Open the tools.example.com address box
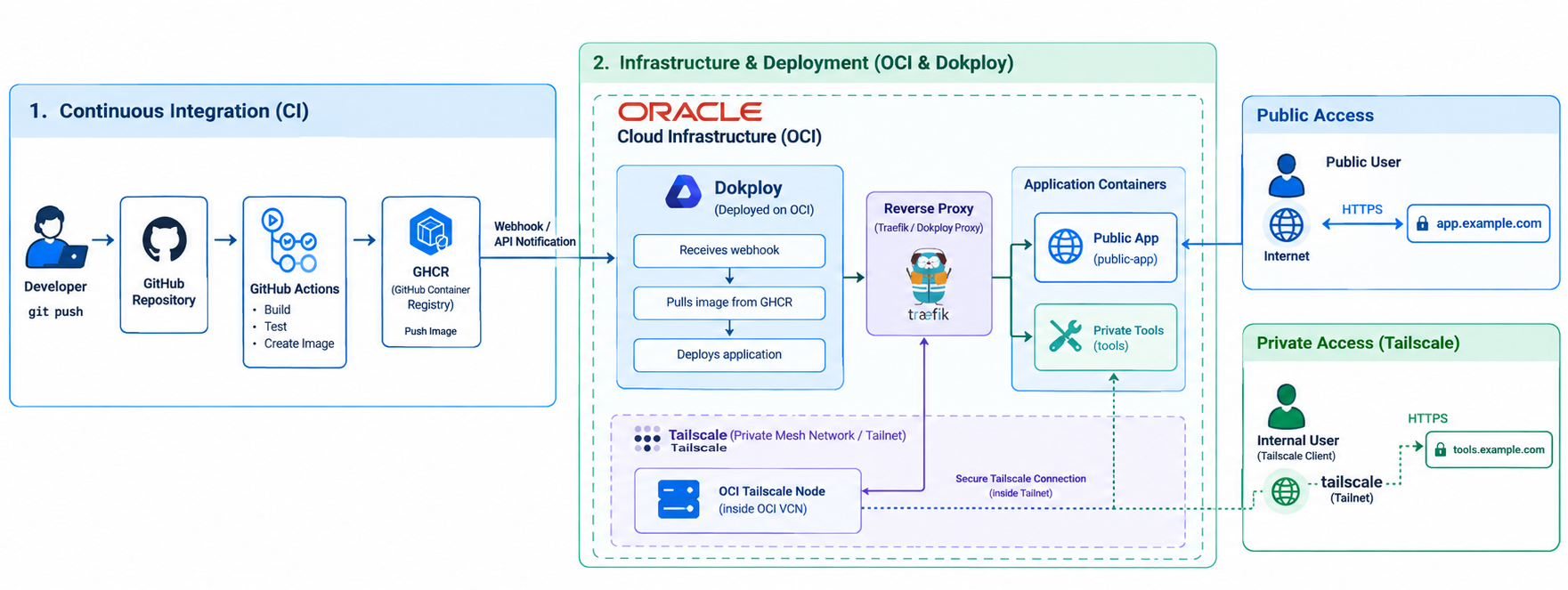Viewport: 1568px width, 590px height. 1489,450
